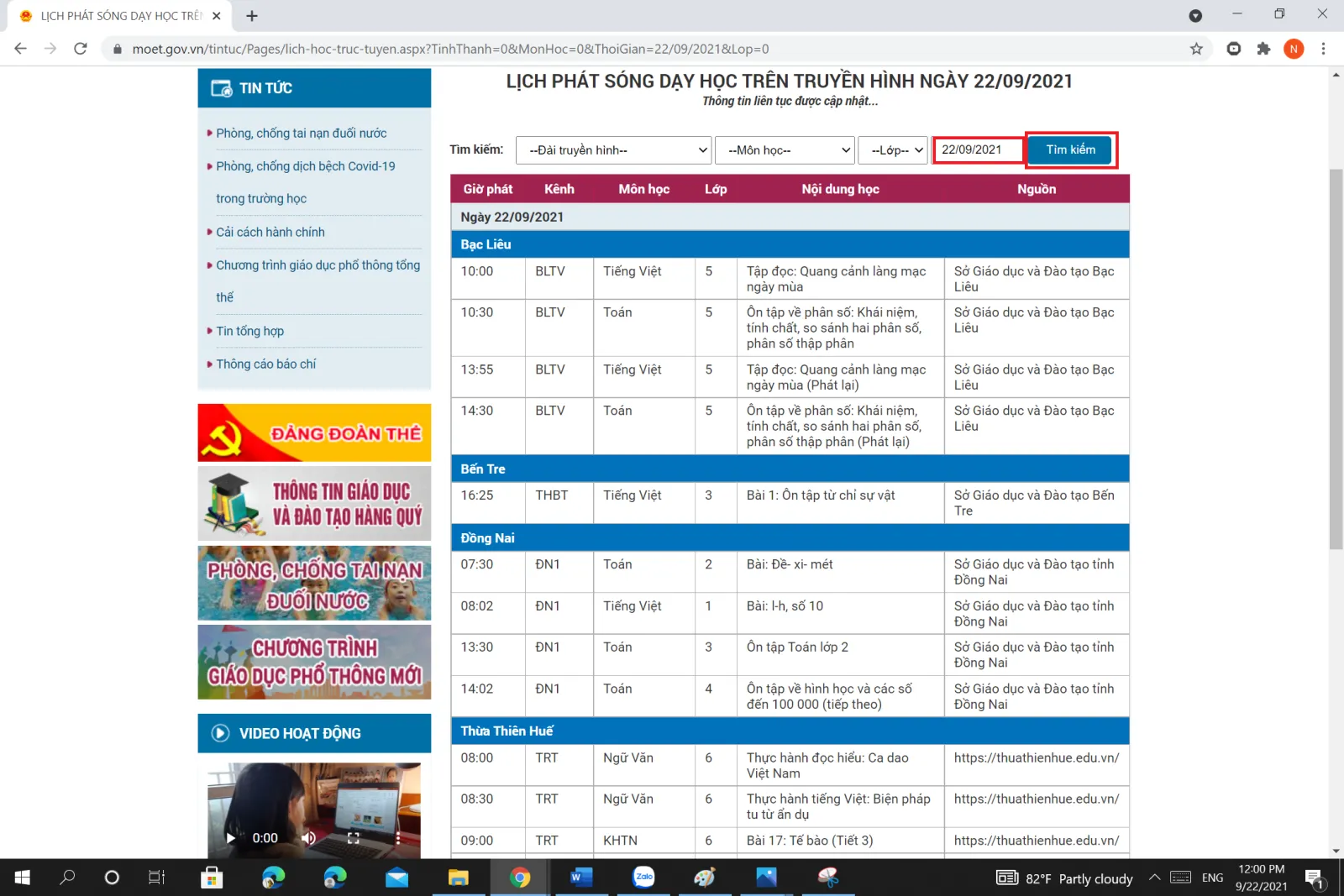Open Photos app from taskbar
Viewport: 1344px width, 896px height.
coord(766,878)
